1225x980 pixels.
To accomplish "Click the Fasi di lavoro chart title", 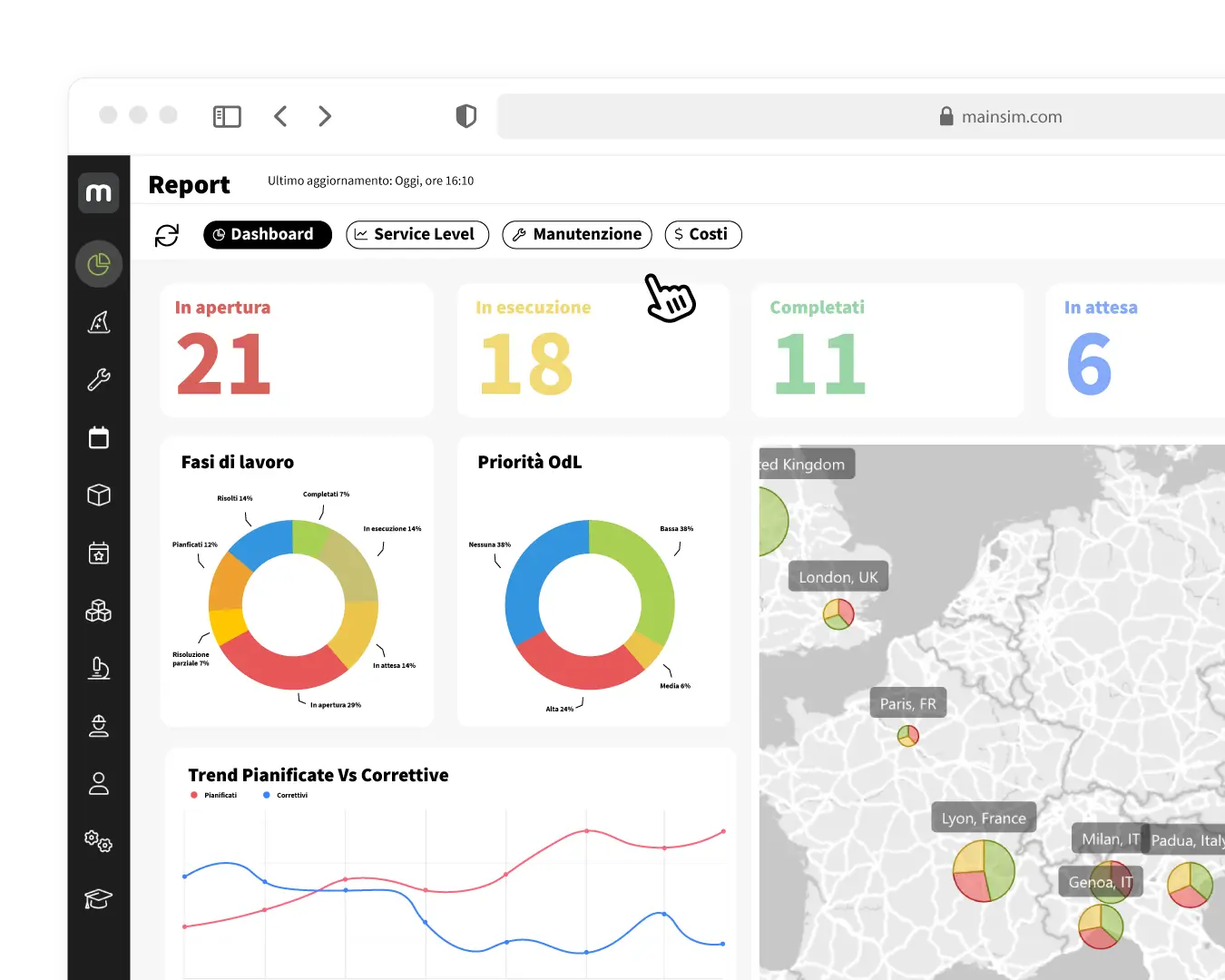I will pos(238,462).
